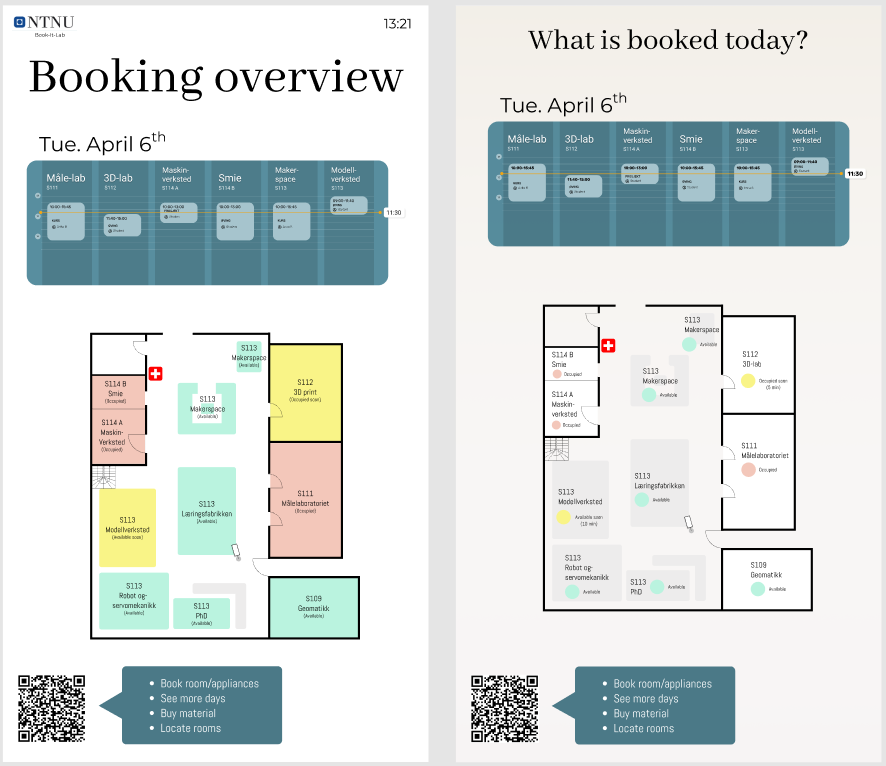Click the red first-aid cross on right floor plan
Viewport: 886px width, 766px height.
[608, 345]
